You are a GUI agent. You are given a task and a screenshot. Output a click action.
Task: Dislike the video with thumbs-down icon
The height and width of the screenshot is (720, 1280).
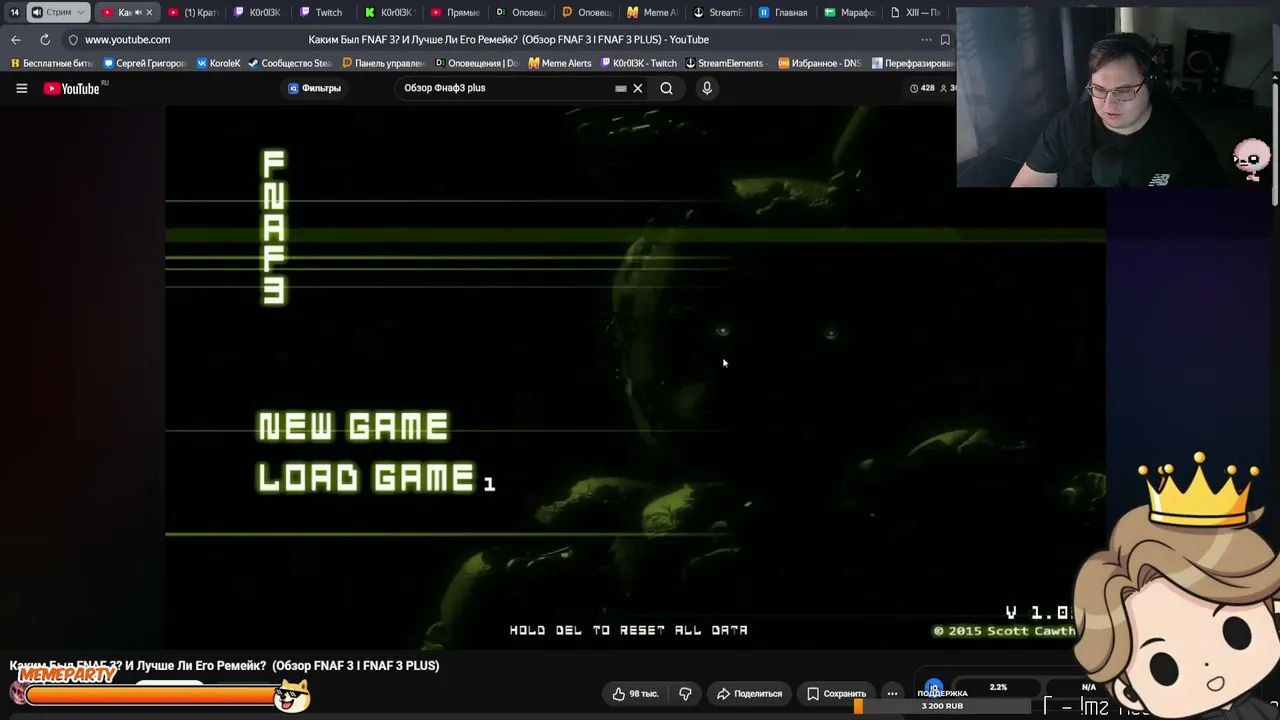point(685,693)
